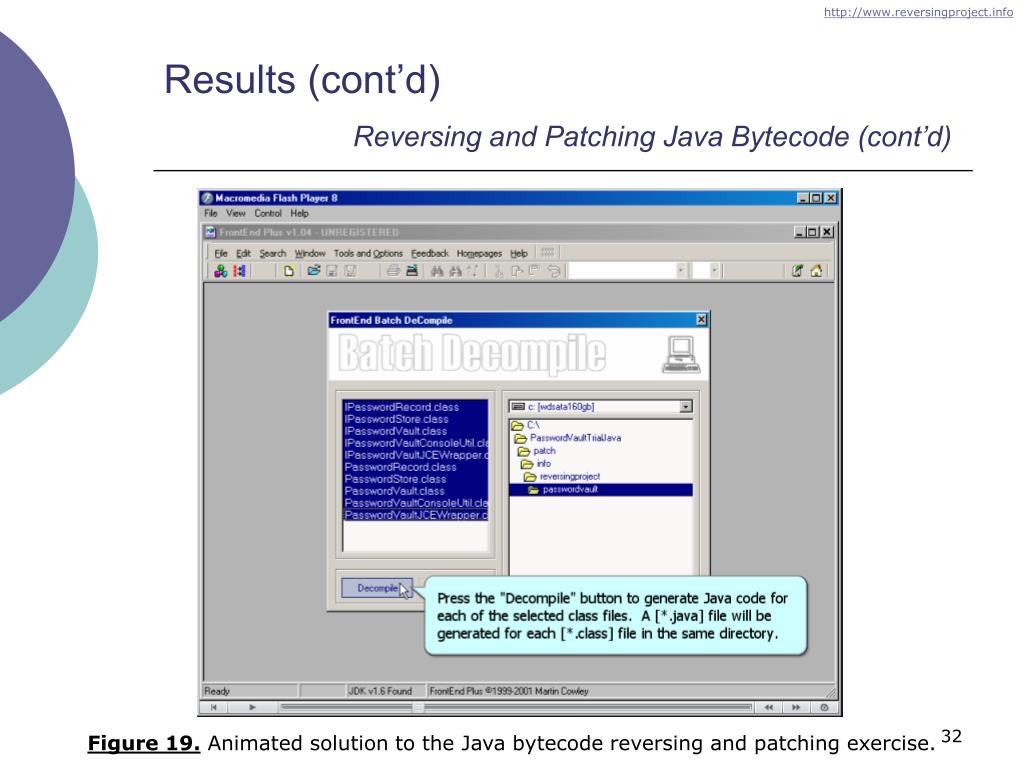Select PasswordVaultConsoleUtil.class in the file list
The height and width of the screenshot is (768, 1024).
coord(415,503)
